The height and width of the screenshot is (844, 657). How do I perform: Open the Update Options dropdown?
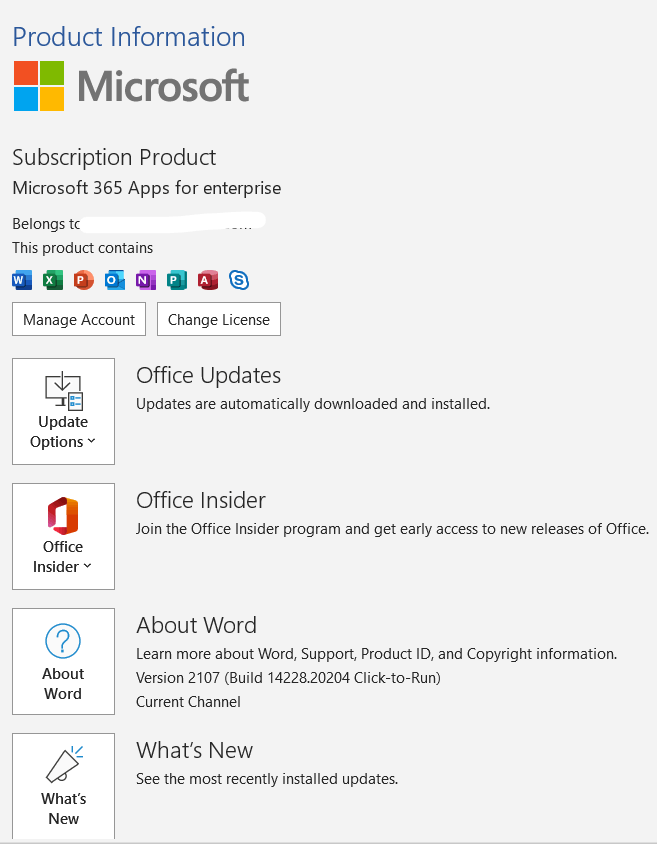tap(63, 411)
